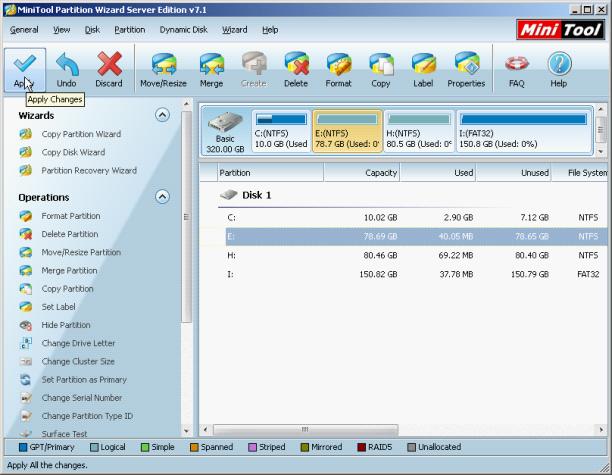Click the Merge Partition sidebar icon
Viewport: 612px width, 475px height.
point(26,270)
